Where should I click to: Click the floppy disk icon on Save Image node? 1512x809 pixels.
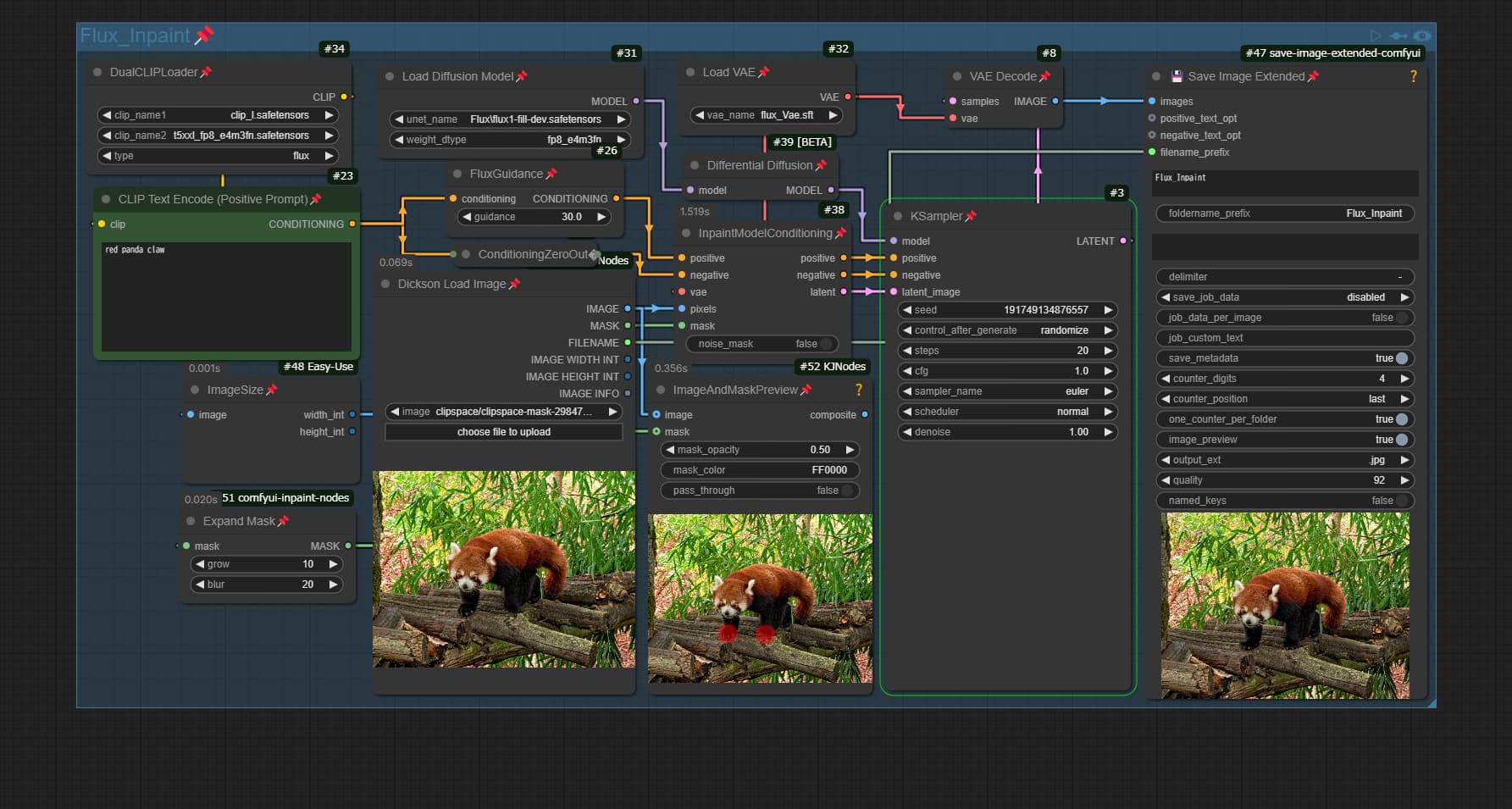pyautogui.click(x=1176, y=76)
